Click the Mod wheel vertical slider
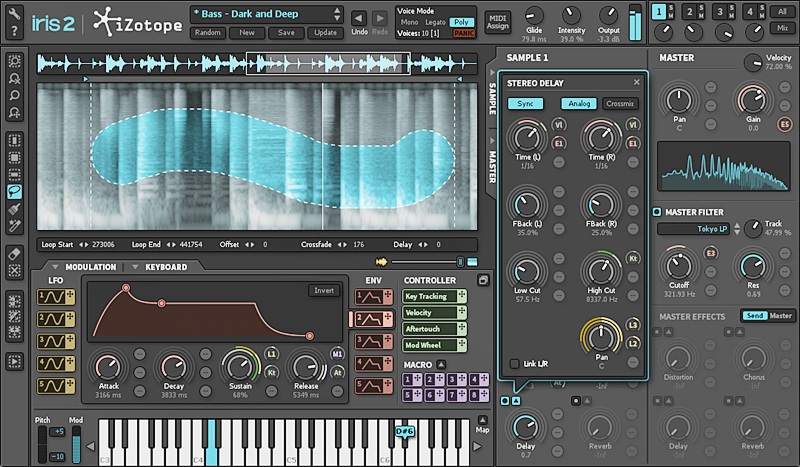Viewport: 800px width, 467px height. tap(76, 444)
